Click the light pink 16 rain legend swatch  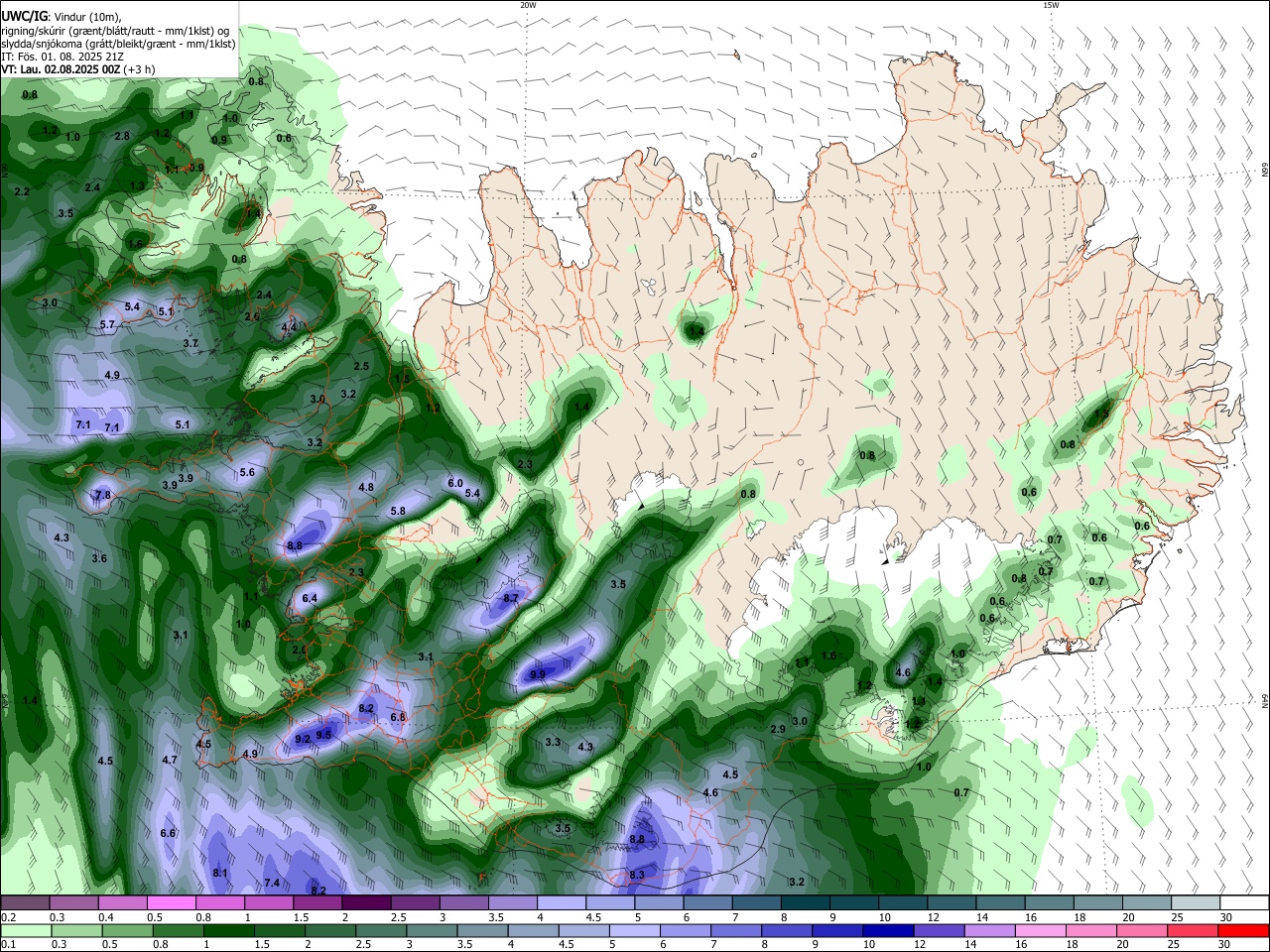point(1040,931)
